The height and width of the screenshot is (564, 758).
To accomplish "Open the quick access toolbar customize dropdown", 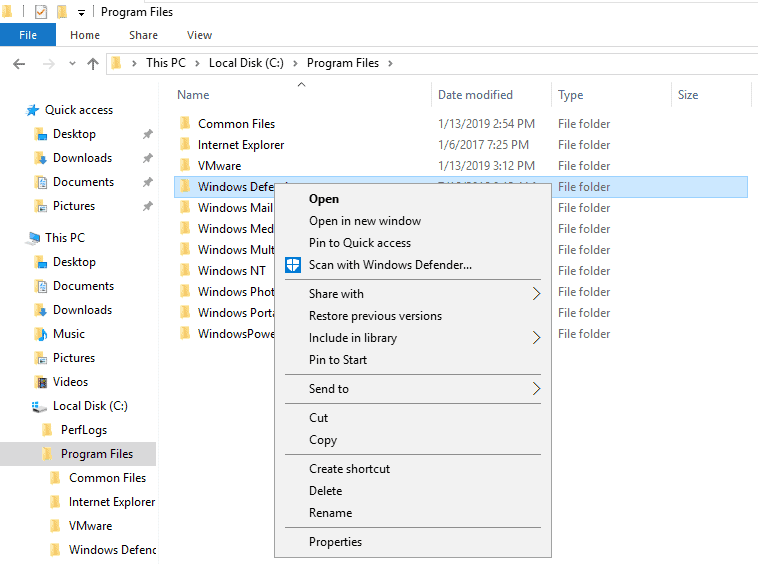I will tap(81, 13).
